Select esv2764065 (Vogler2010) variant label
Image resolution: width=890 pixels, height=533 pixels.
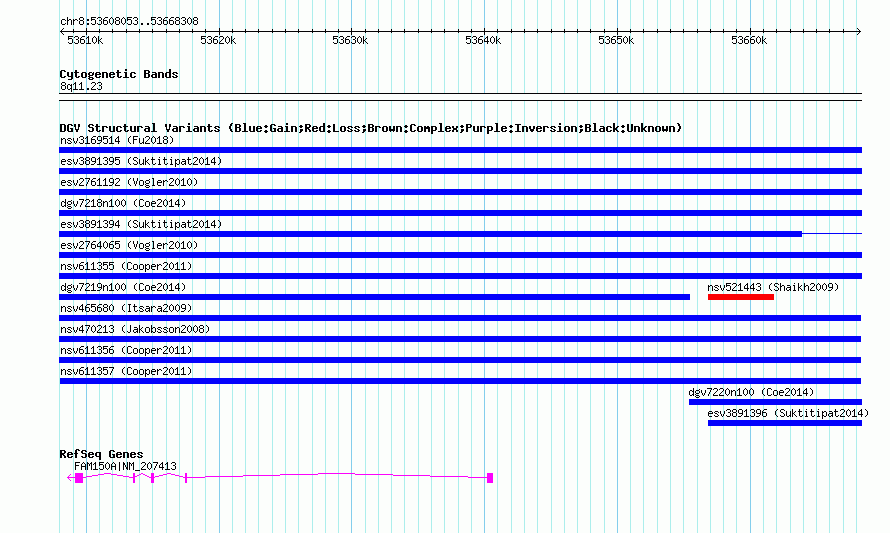tap(128, 245)
